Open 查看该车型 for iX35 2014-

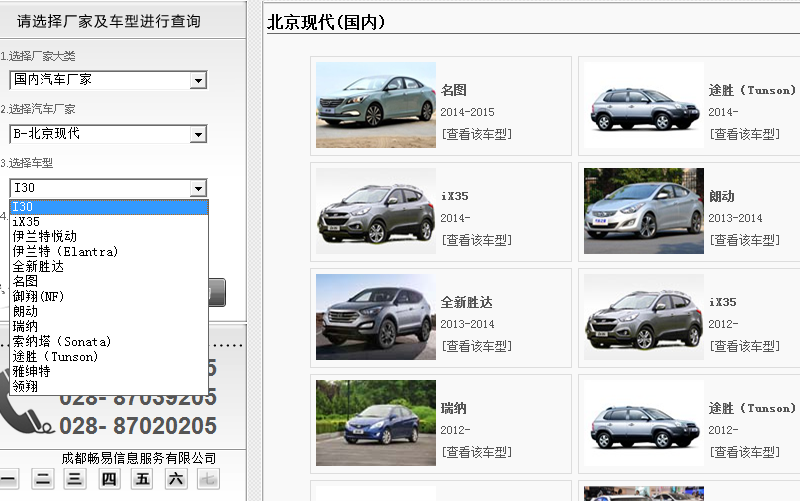477,240
